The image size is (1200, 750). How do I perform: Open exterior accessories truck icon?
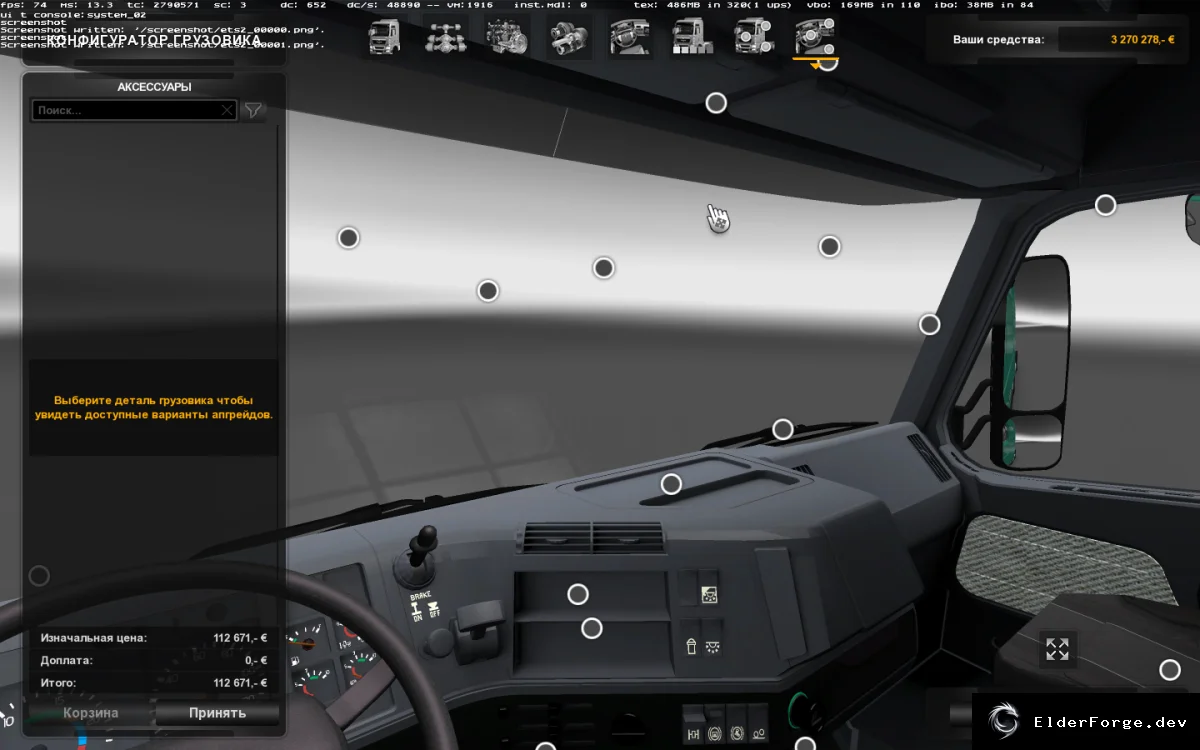pos(752,37)
